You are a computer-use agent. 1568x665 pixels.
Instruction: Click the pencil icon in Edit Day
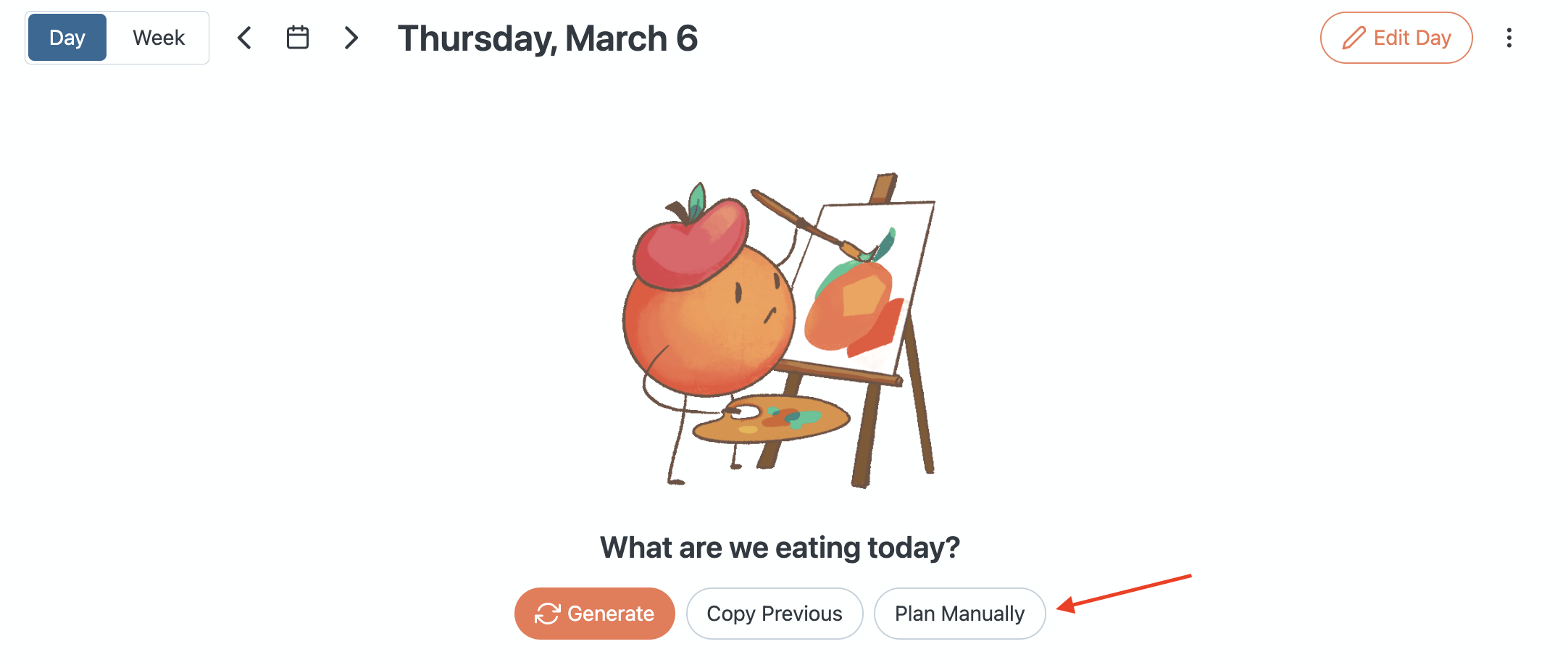(1354, 38)
